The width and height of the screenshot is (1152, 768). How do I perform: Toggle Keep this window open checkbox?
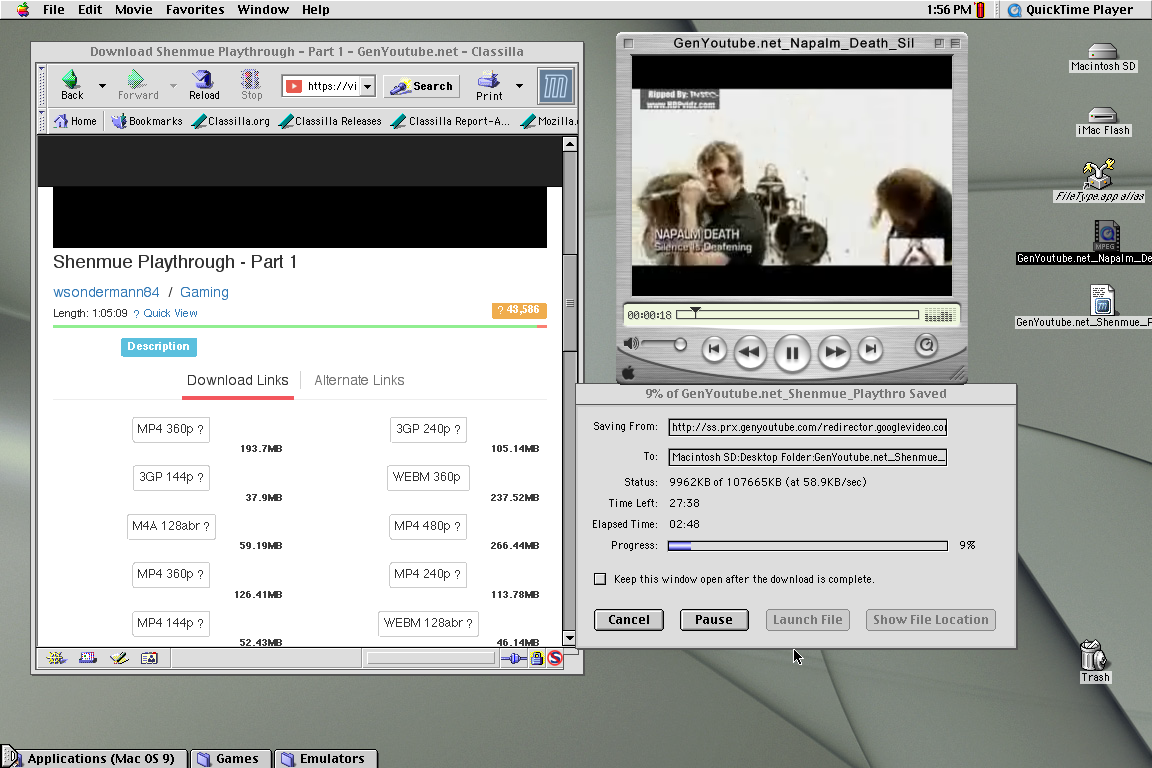(600, 579)
